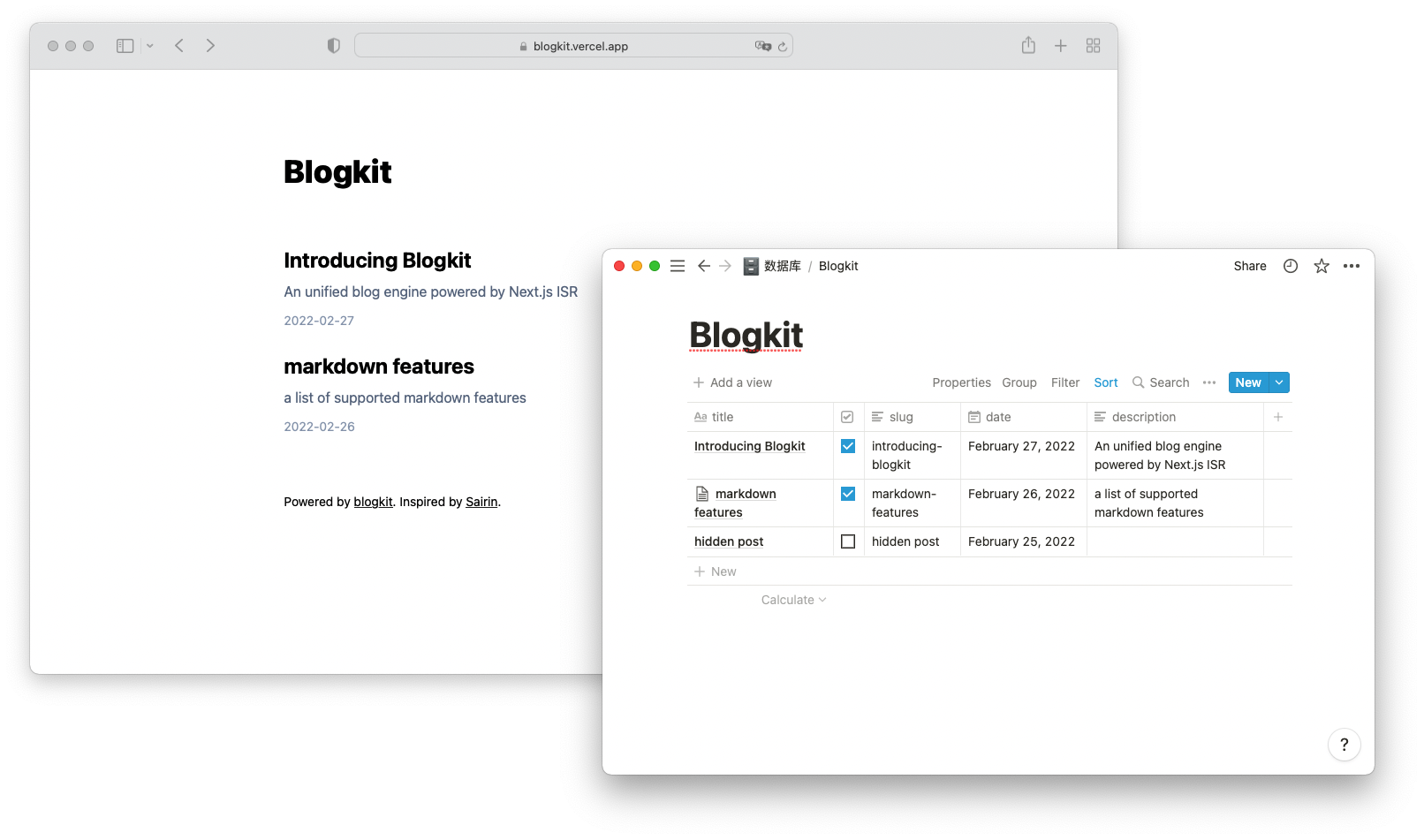
Task: Open Properties menu in Notion database
Action: click(x=961, y=382)
